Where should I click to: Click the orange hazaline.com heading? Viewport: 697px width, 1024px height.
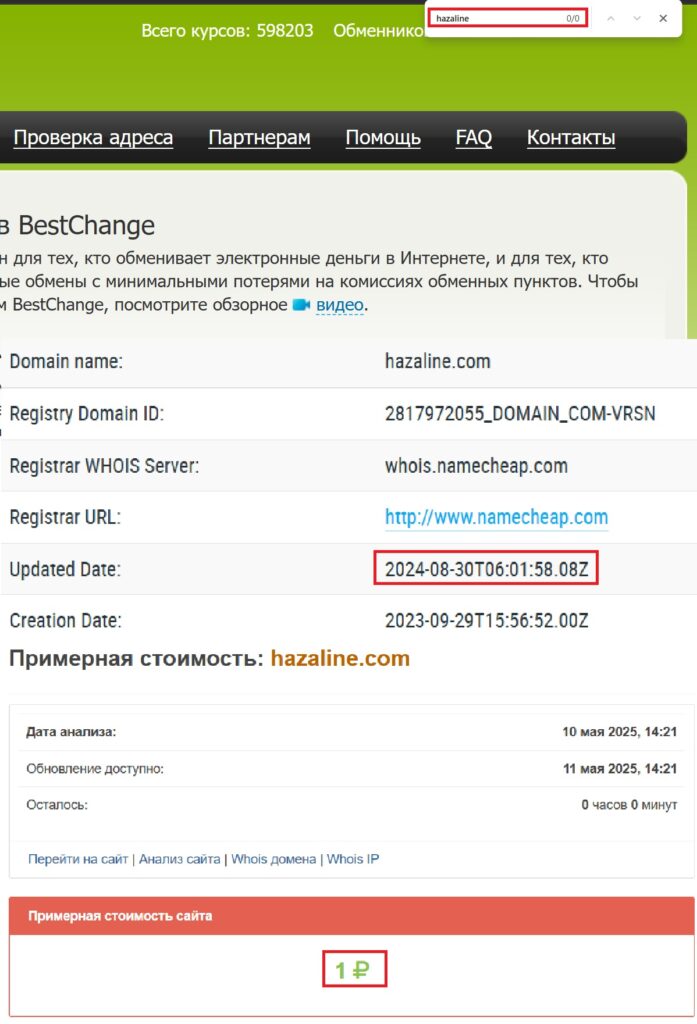(x=340, y=659)
